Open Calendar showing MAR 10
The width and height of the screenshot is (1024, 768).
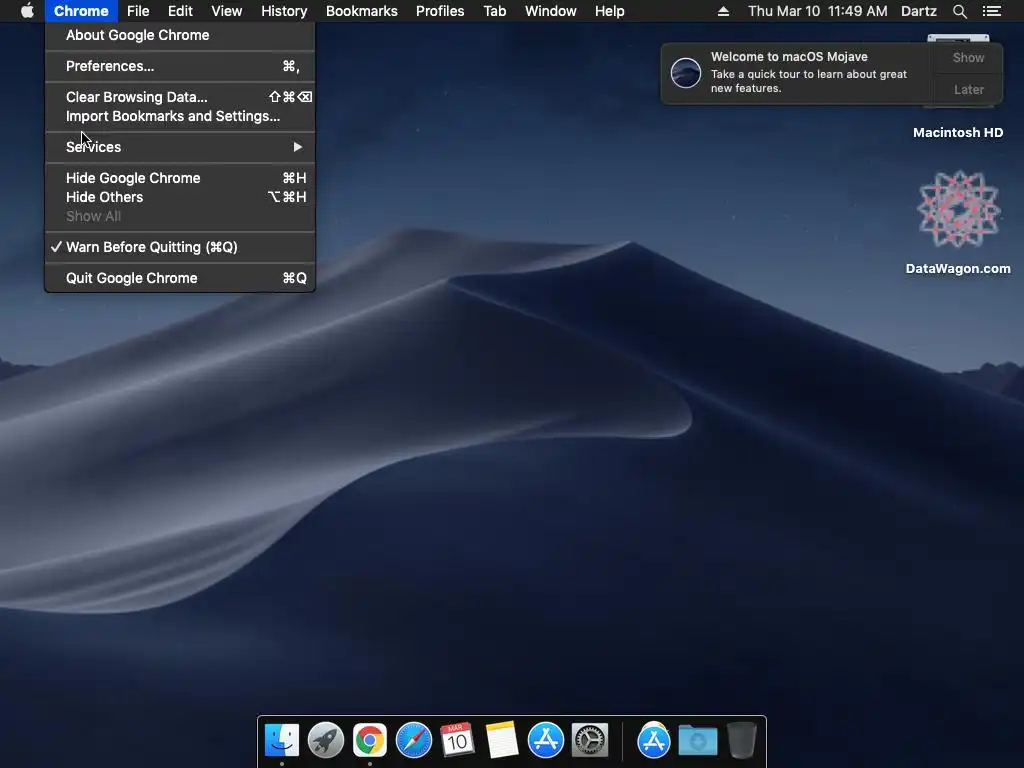click(457, 740)
